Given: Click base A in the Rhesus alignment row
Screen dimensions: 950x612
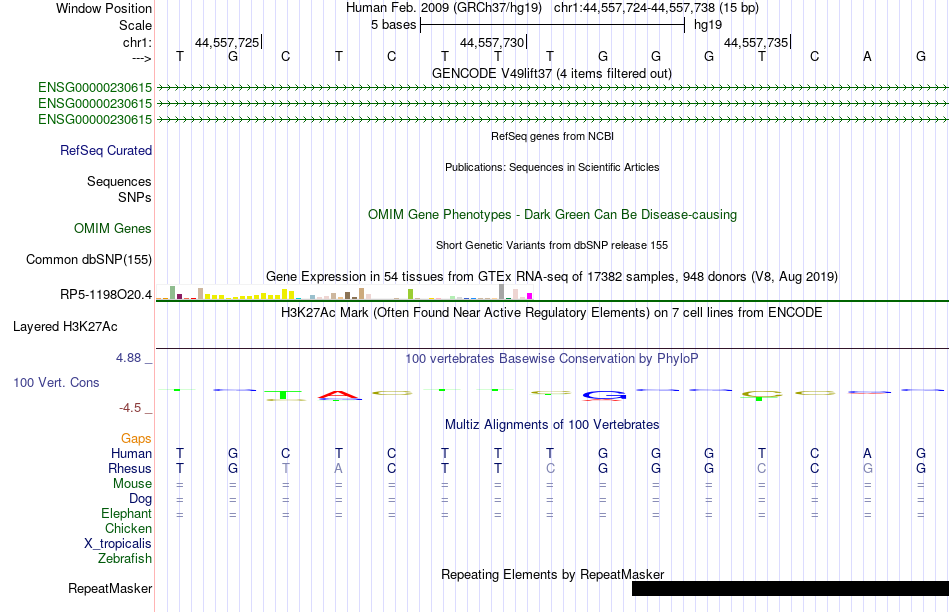Looking at the screenshot, I should 339,468.
